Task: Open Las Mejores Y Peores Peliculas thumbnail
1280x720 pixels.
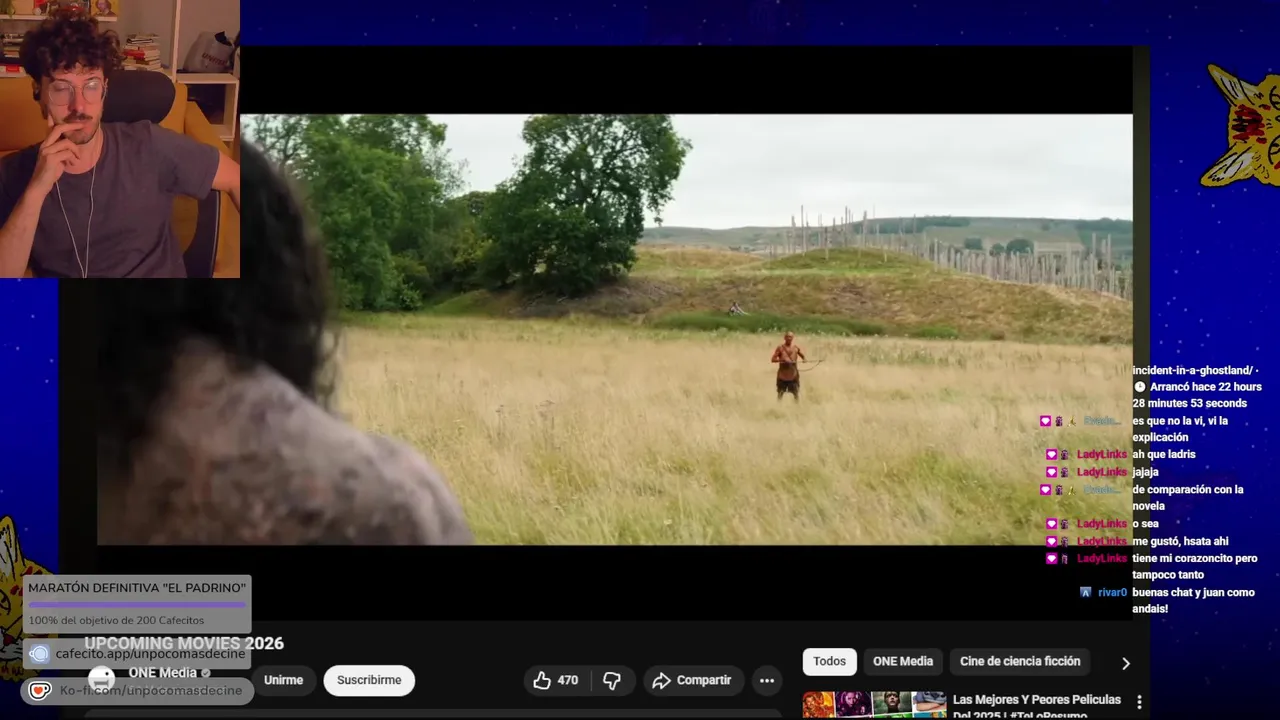Action: pyautogui.click(x=874, y=705)
